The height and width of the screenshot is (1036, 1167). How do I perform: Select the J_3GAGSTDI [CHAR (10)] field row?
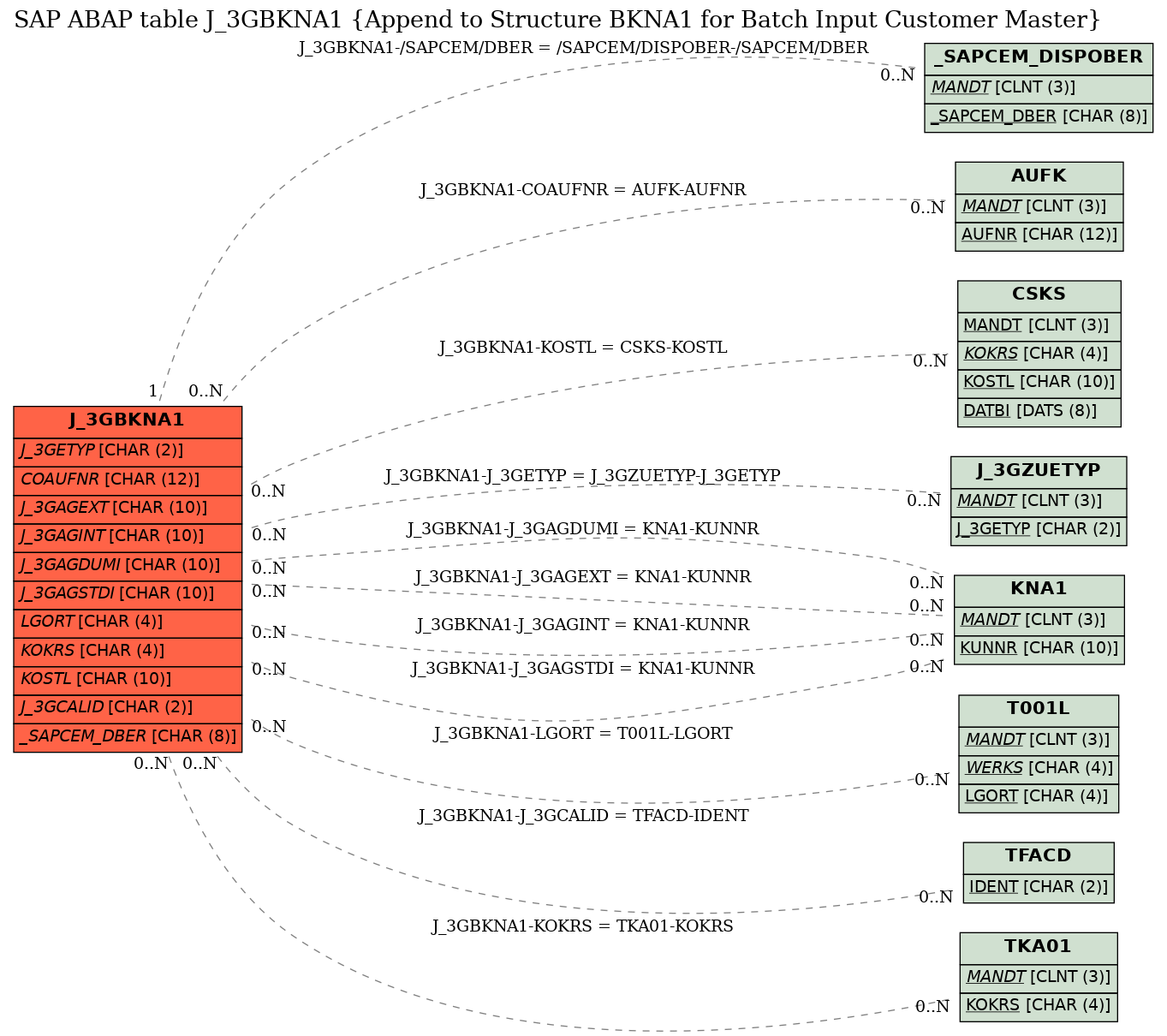click(x=128, y=594)
